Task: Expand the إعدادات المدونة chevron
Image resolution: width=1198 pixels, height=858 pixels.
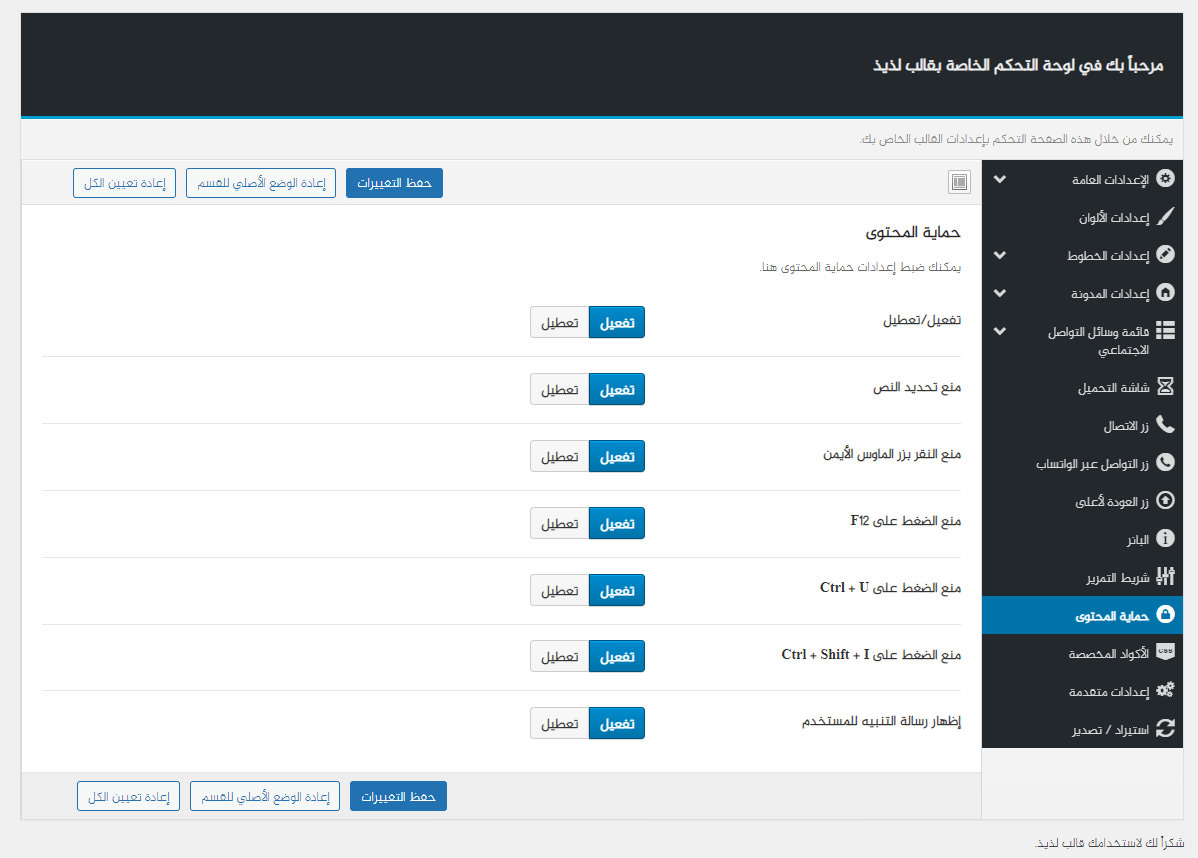Action: (999, 293)
